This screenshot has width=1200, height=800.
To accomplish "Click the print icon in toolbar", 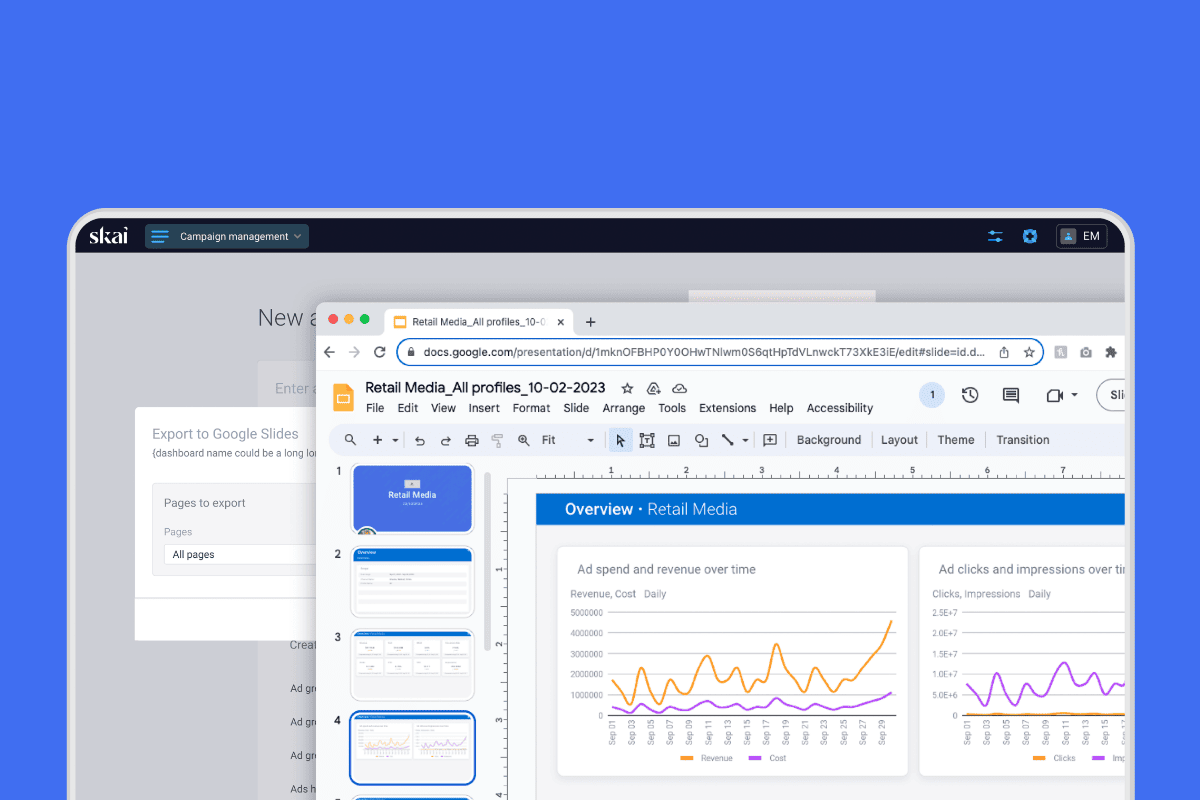I will click(472, 440).
